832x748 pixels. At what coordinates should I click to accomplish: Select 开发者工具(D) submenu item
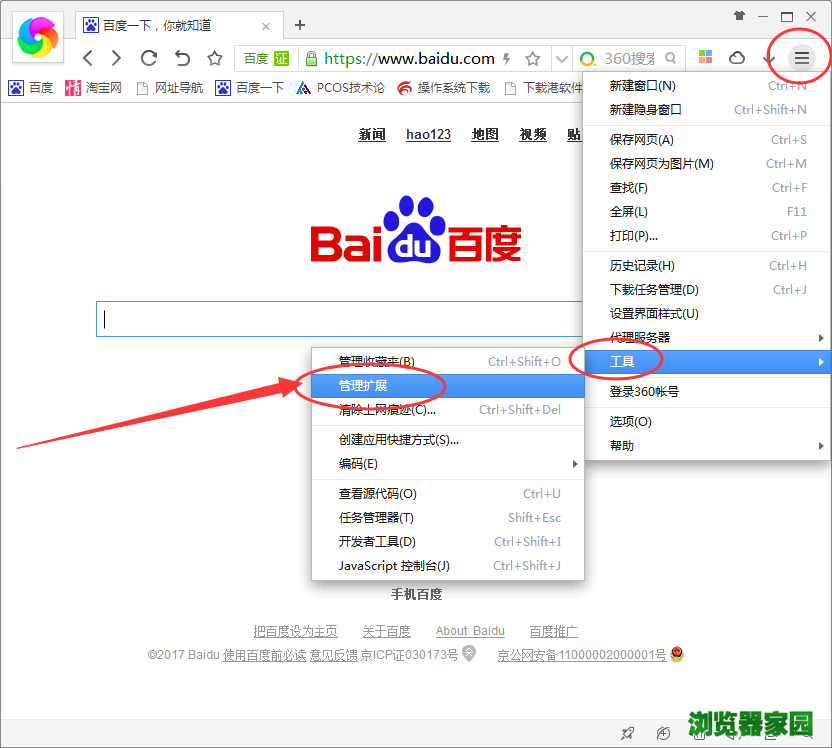tap(448, 542)
